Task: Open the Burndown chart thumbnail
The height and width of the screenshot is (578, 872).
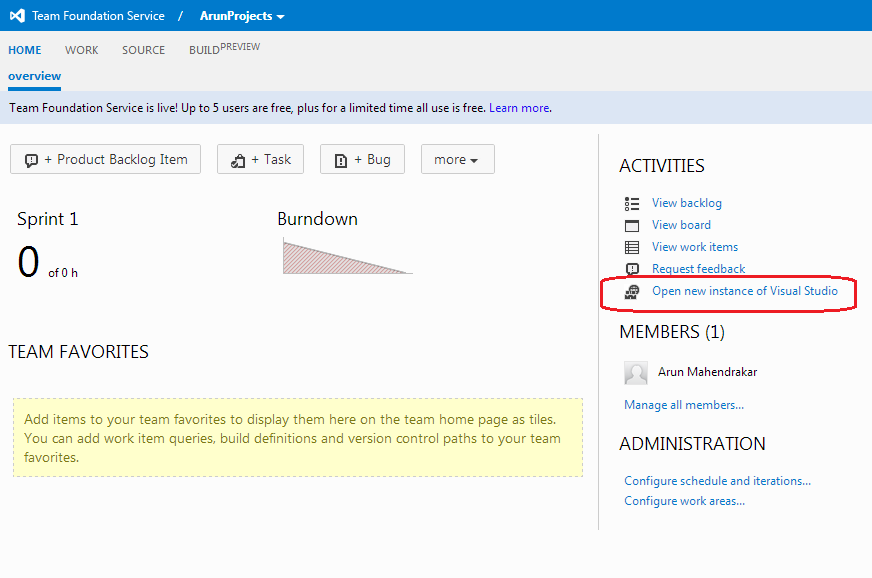Action: (x=348, y=256)
